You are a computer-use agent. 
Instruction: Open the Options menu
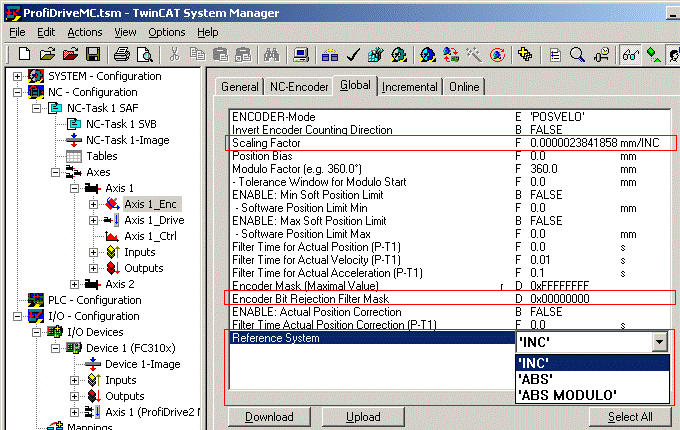click(x=167, y=33)
